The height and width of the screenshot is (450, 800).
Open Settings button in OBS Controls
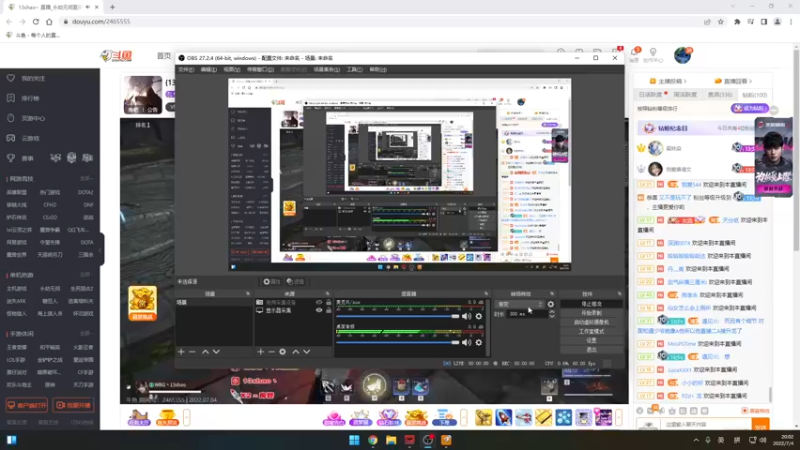tap(591, 340)
